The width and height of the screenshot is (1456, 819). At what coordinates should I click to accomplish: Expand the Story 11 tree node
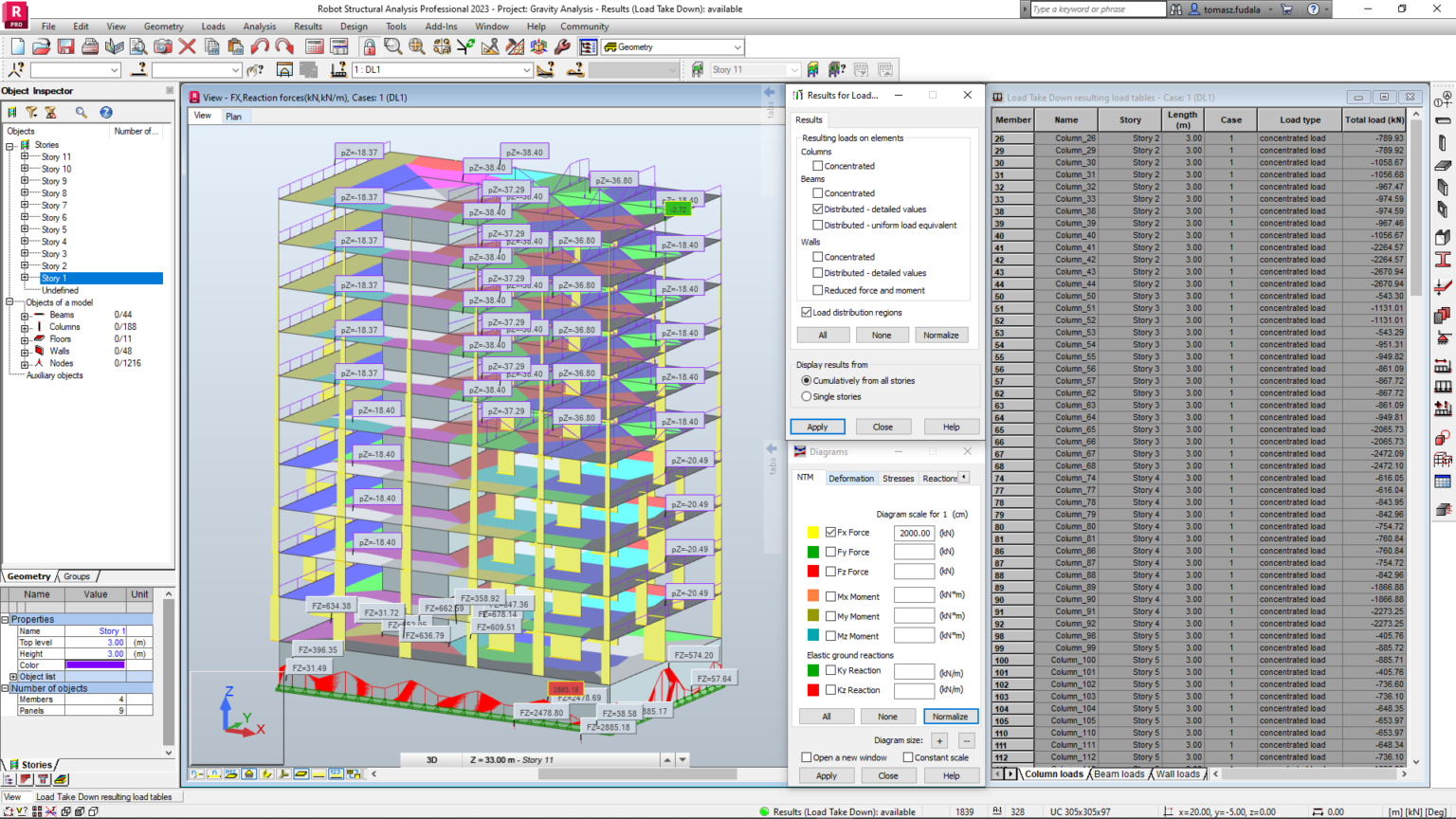coord(25,157)
